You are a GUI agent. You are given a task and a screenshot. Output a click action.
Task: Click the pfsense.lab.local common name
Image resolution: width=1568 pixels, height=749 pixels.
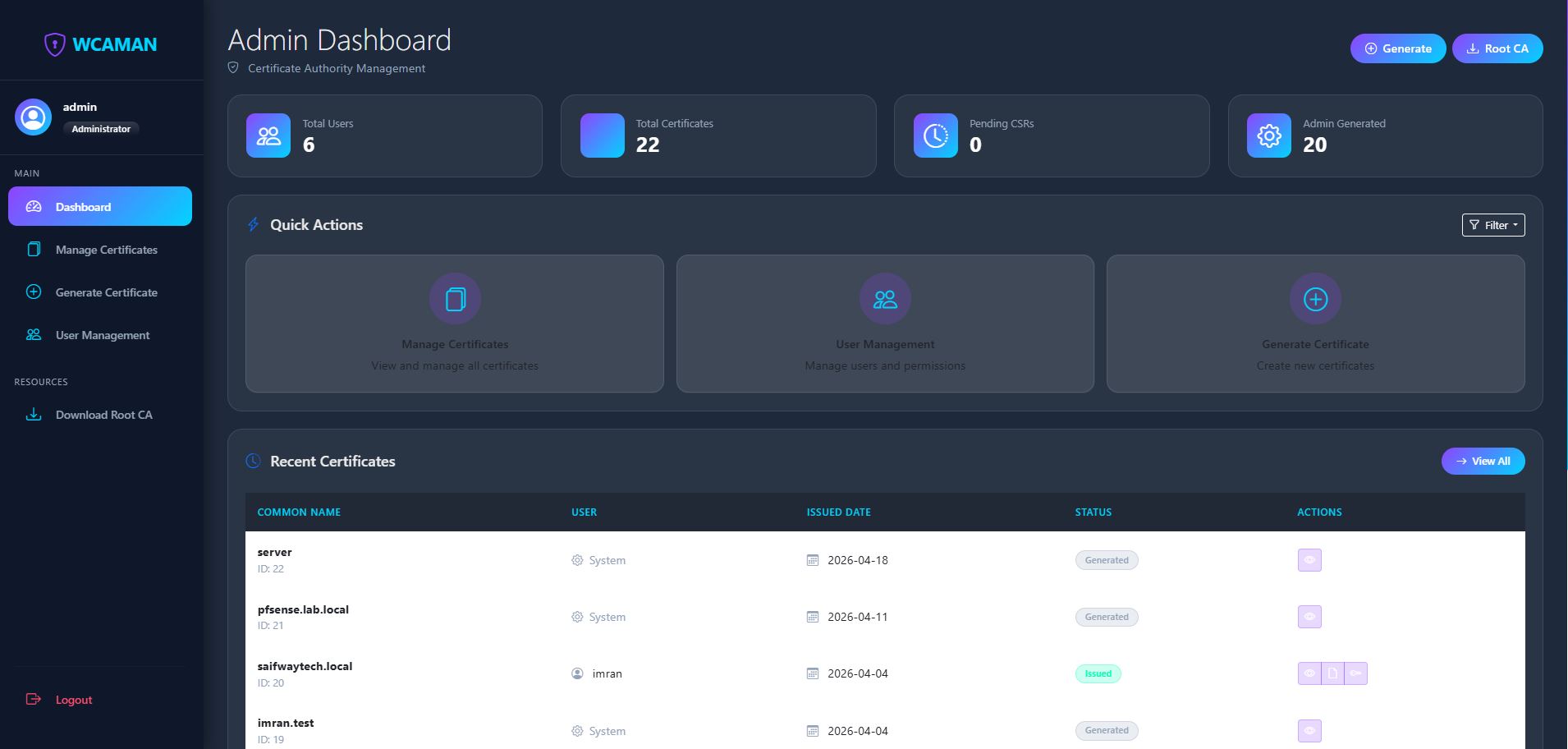coord(303,609)
